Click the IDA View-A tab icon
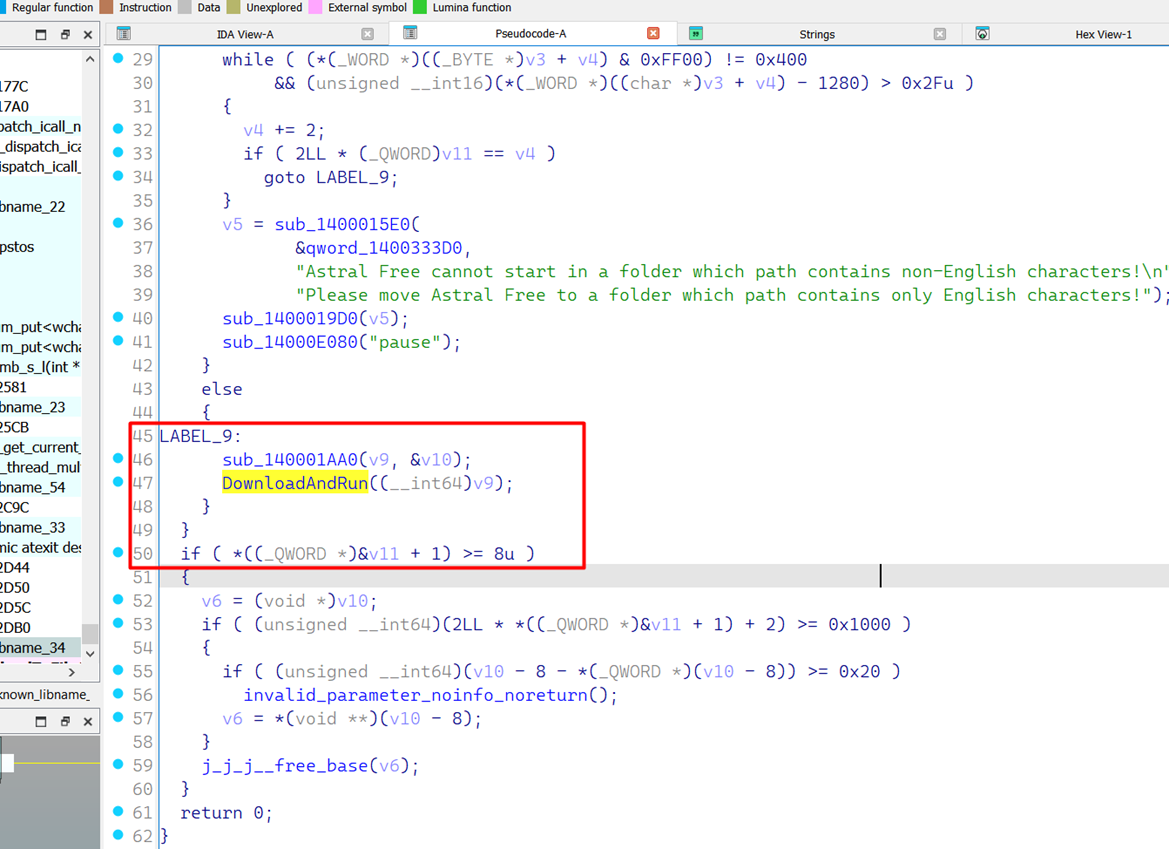The image size is (1169, 849). coord(124,34)
